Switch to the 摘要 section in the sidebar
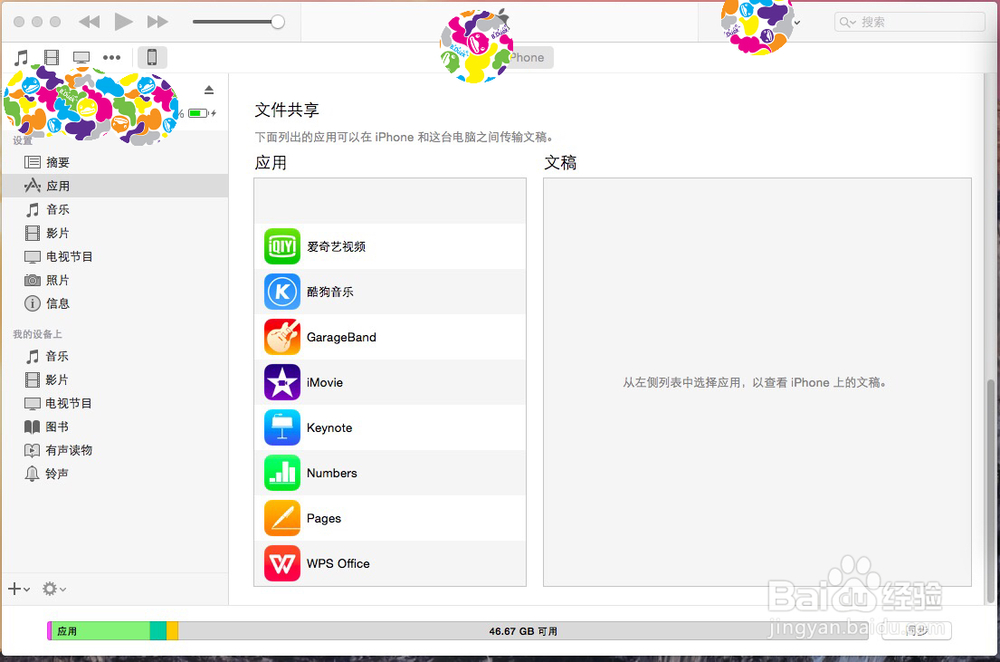Screen dimensions: 1000x662 point(60,161)
